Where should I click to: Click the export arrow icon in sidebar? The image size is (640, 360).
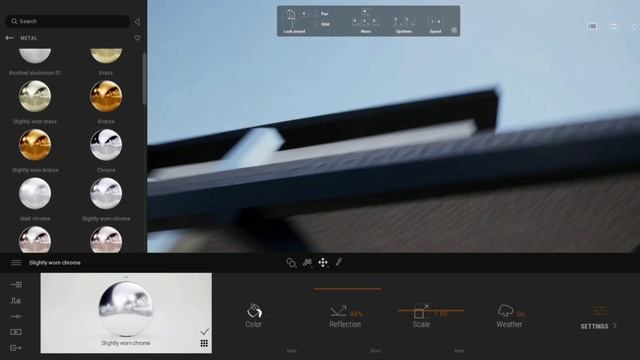coord(16,348)
